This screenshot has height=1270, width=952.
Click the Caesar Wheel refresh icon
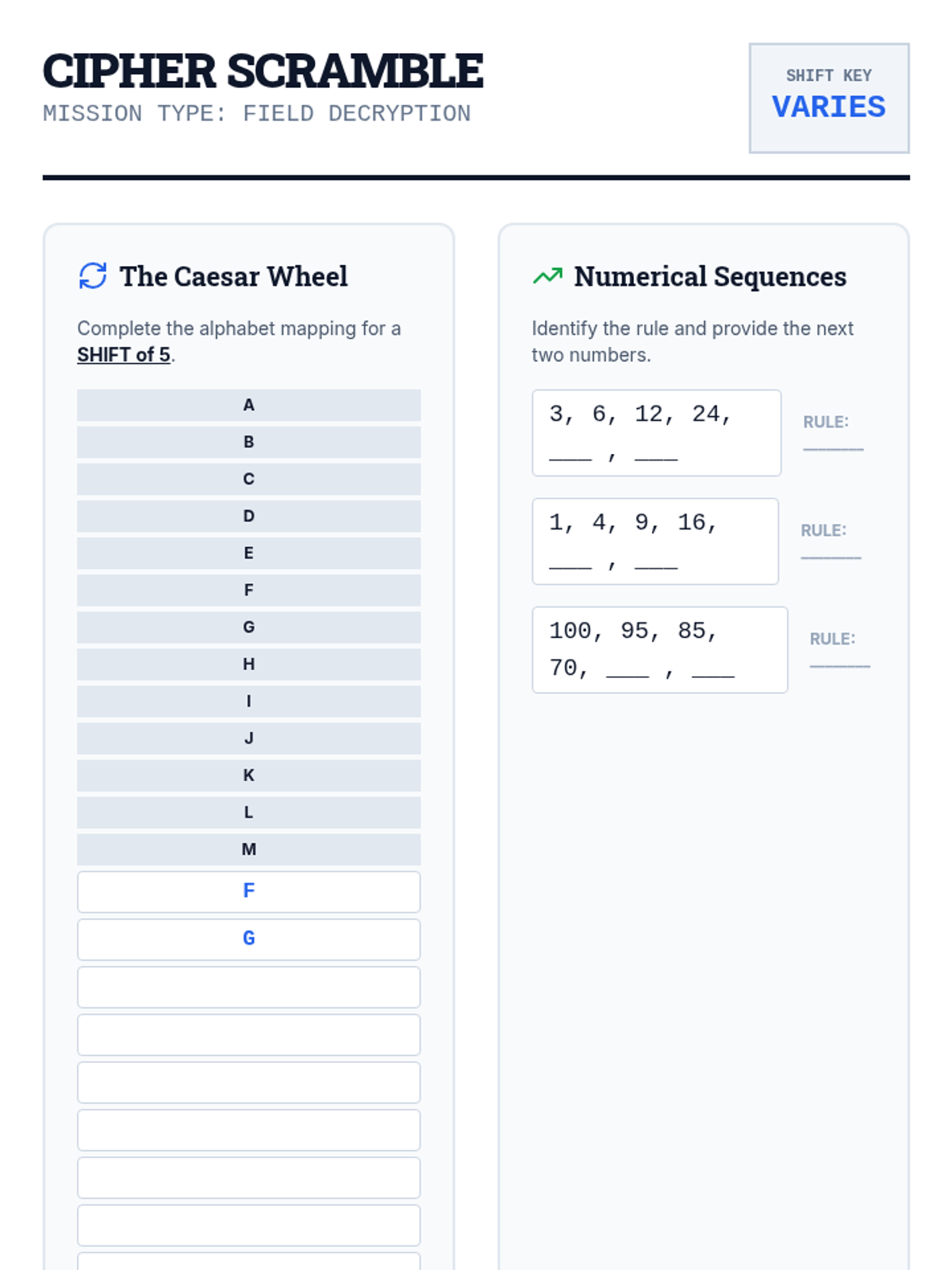(93, 276)
